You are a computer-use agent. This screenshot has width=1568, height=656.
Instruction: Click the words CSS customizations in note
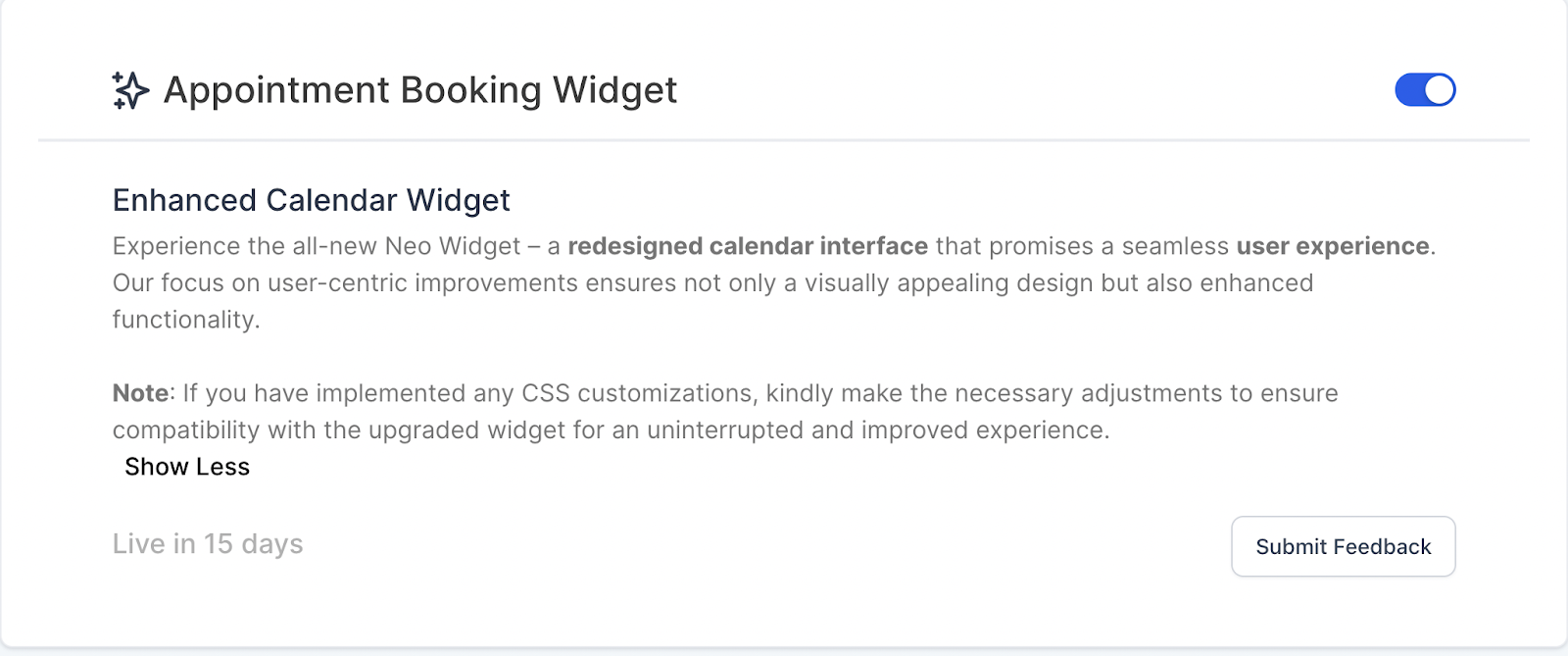point(637,393)
